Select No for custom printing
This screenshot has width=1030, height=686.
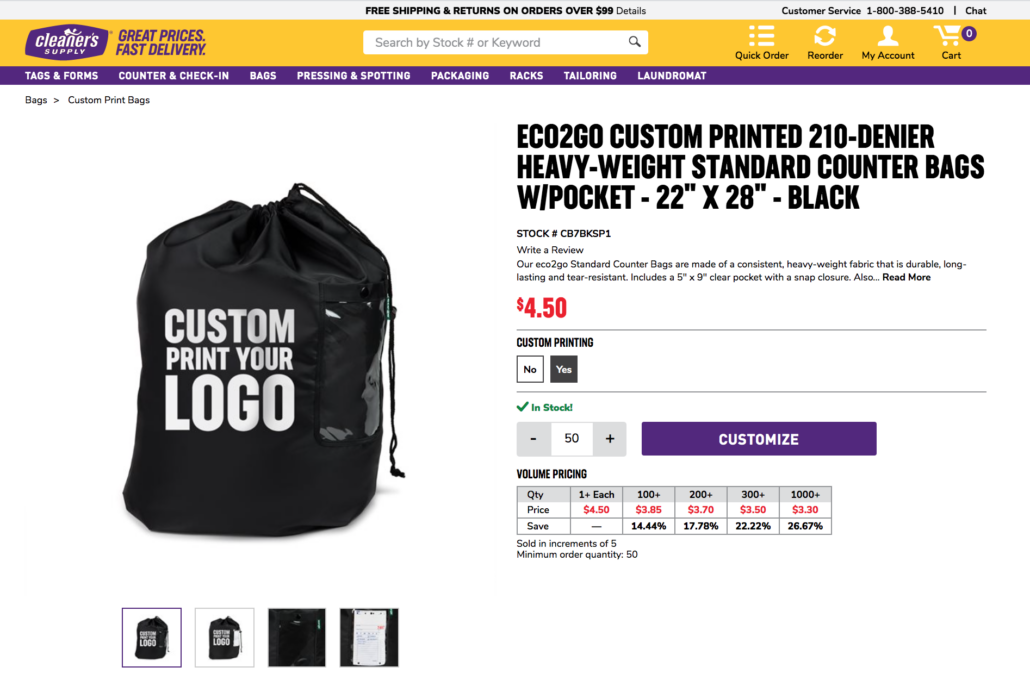click(x=530, y=369)
